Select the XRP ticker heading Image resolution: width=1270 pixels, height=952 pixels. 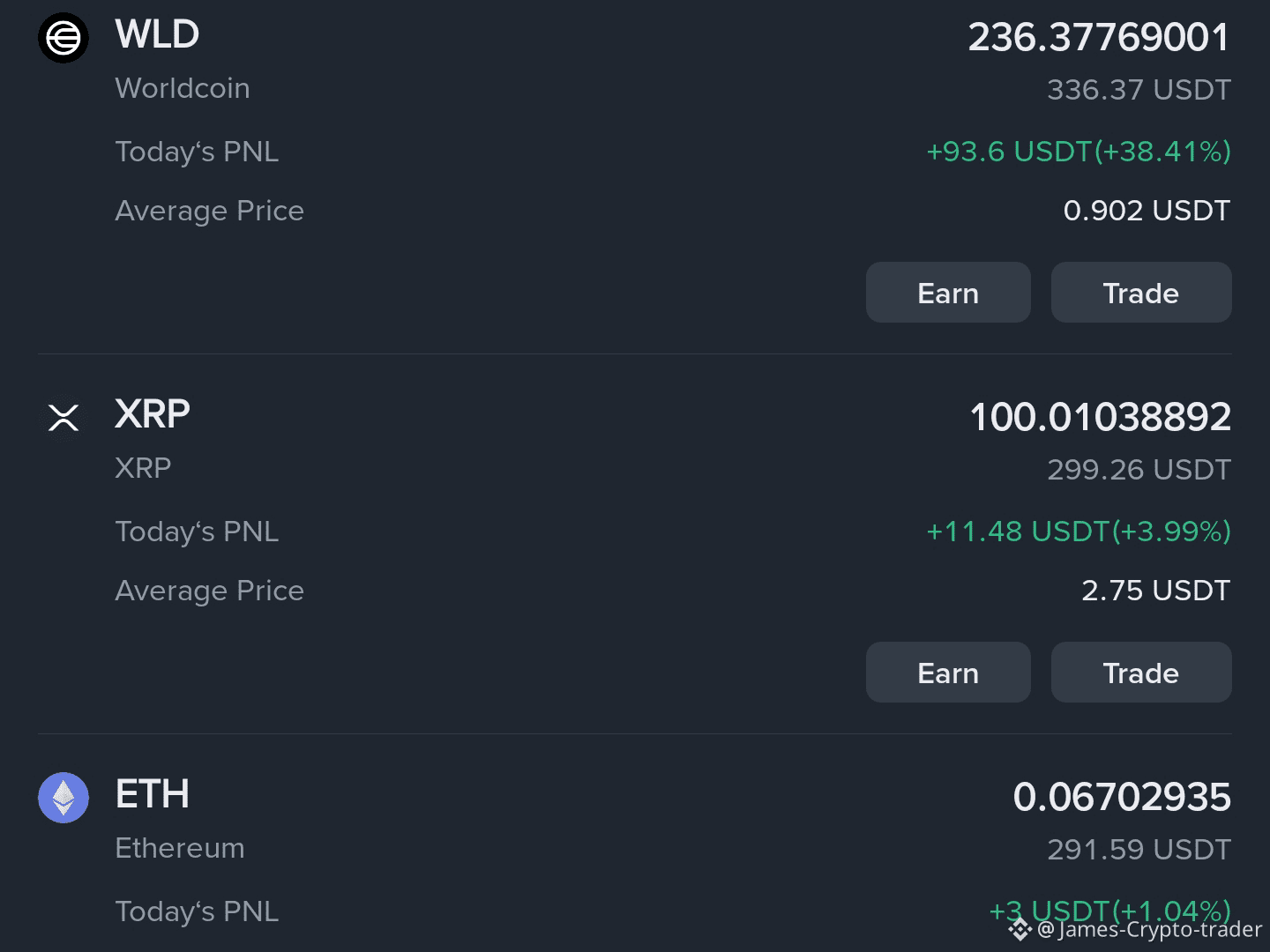pyautogui.click(x=153, y=414)
